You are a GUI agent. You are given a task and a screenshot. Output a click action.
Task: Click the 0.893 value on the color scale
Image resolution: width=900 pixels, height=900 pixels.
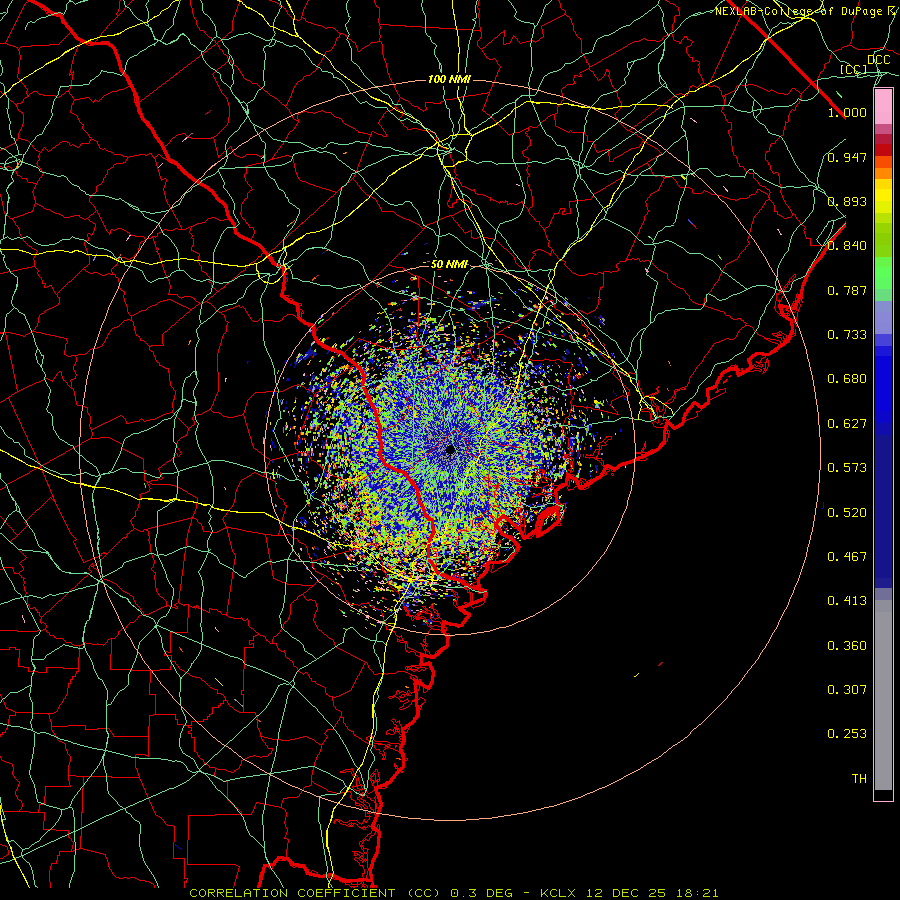pos(847,201)
